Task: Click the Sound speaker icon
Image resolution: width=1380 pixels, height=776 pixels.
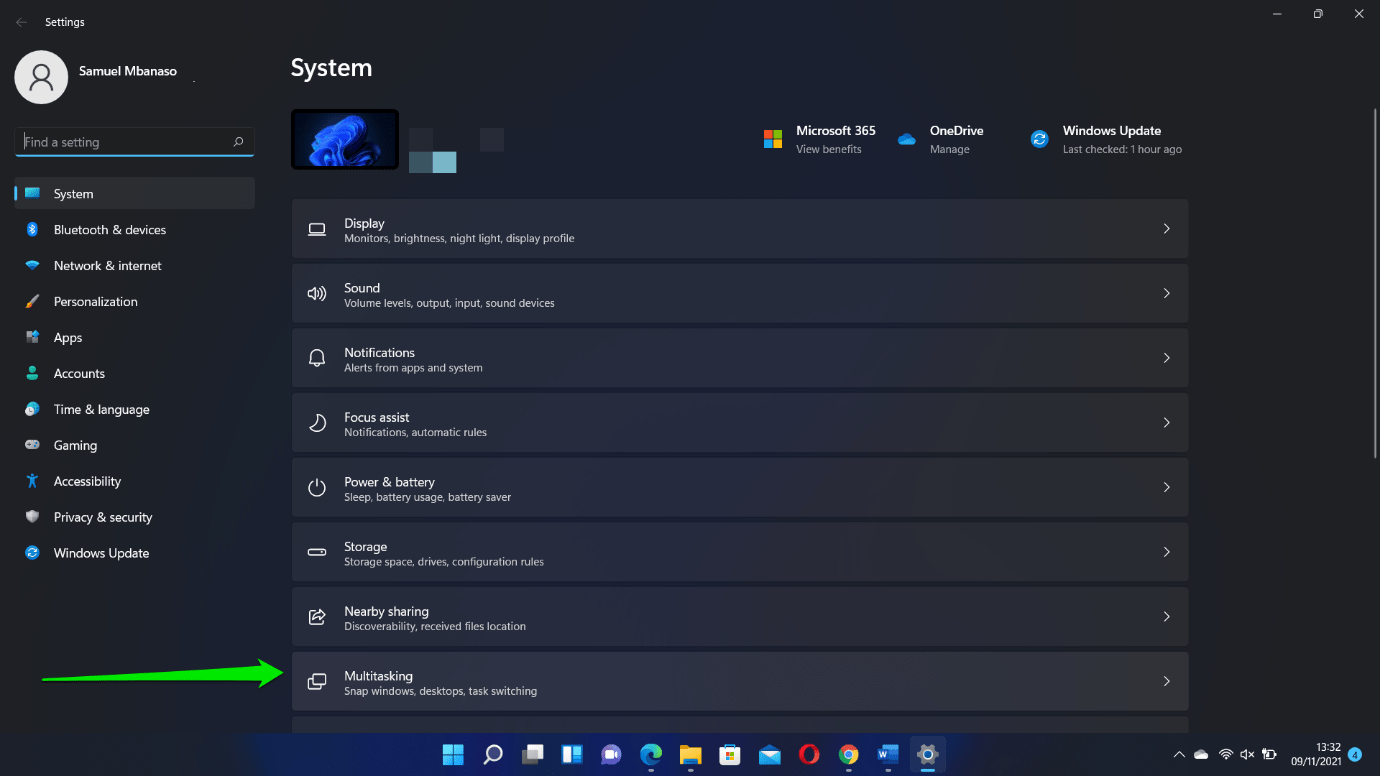Action: (317, 294)
